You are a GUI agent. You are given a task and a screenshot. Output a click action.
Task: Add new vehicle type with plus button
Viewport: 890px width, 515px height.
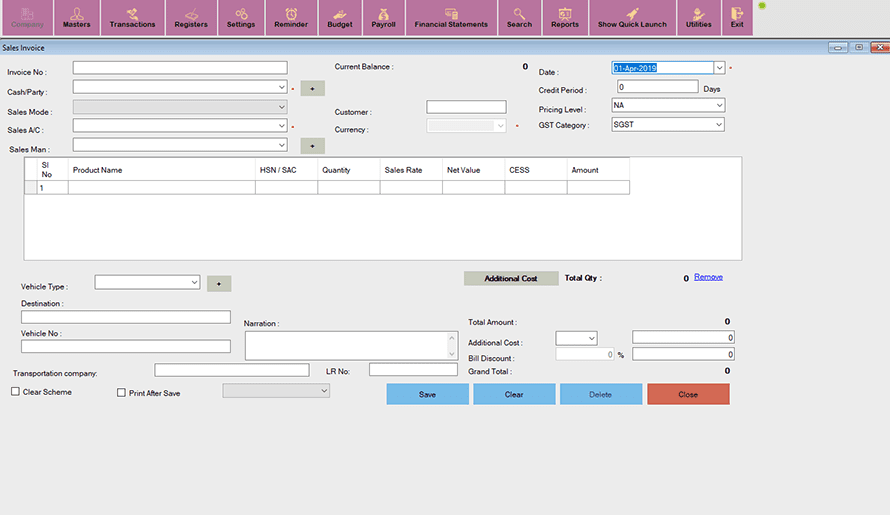coord(219,283)
